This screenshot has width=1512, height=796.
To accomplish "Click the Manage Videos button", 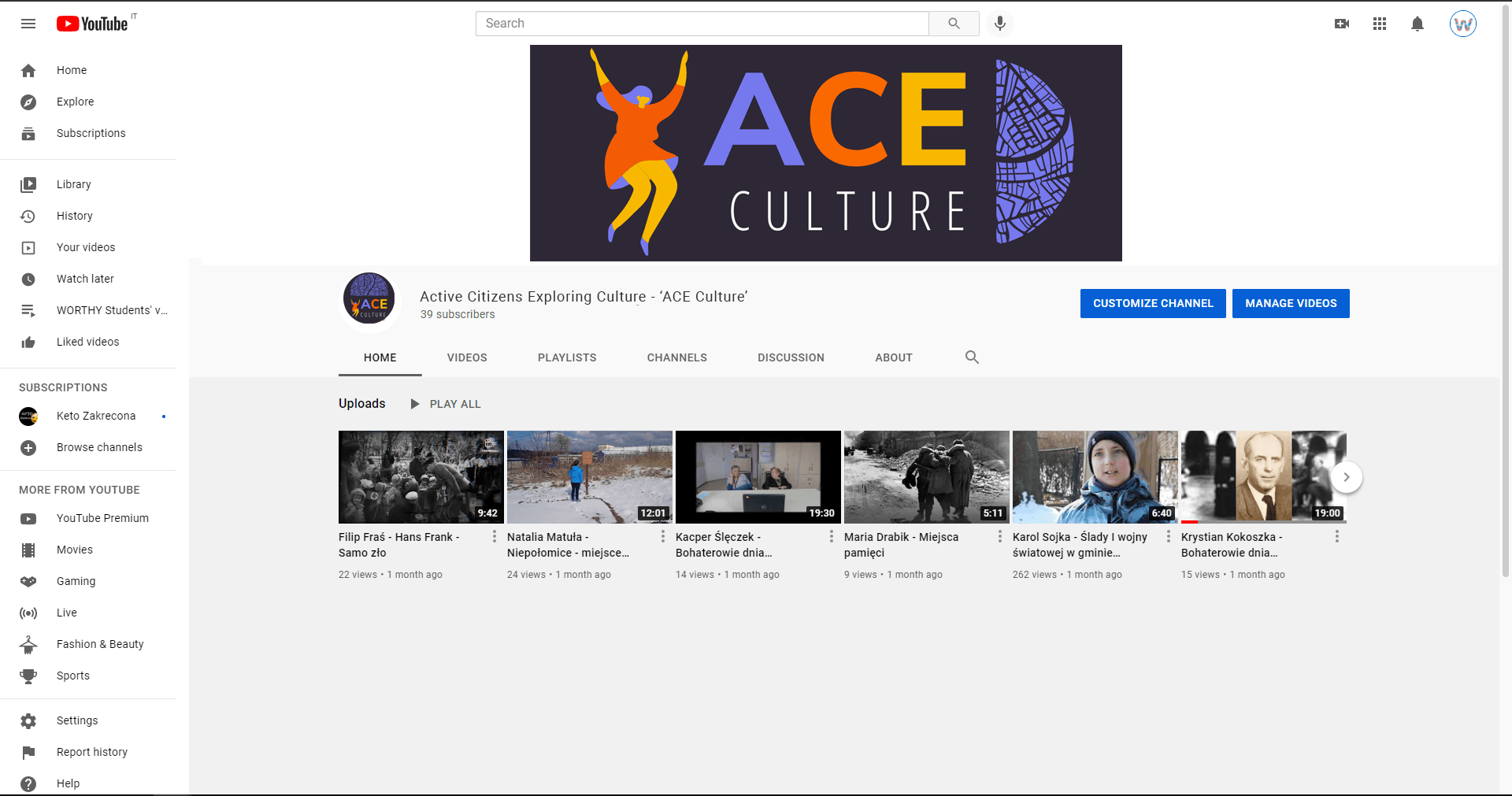I will pos(1291,303).
